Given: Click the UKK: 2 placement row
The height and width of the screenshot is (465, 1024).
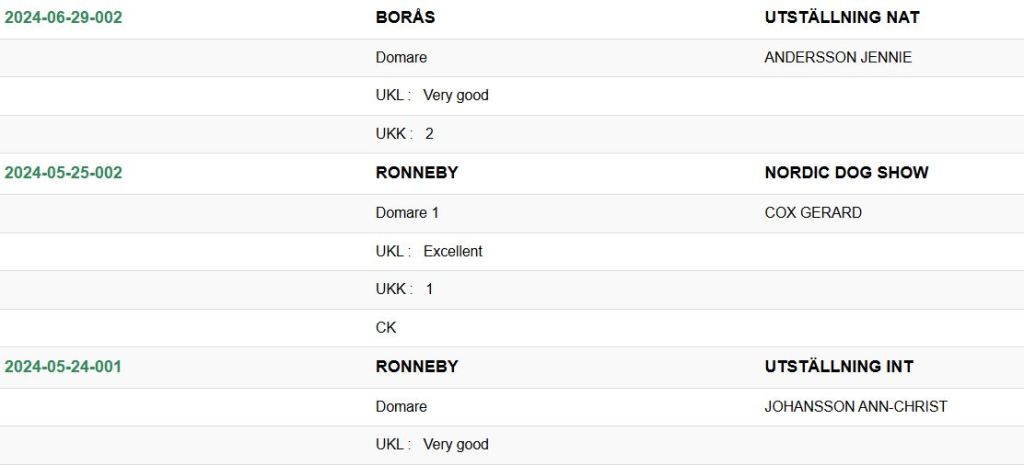Looking at the screenshot, I should point(405,133).
